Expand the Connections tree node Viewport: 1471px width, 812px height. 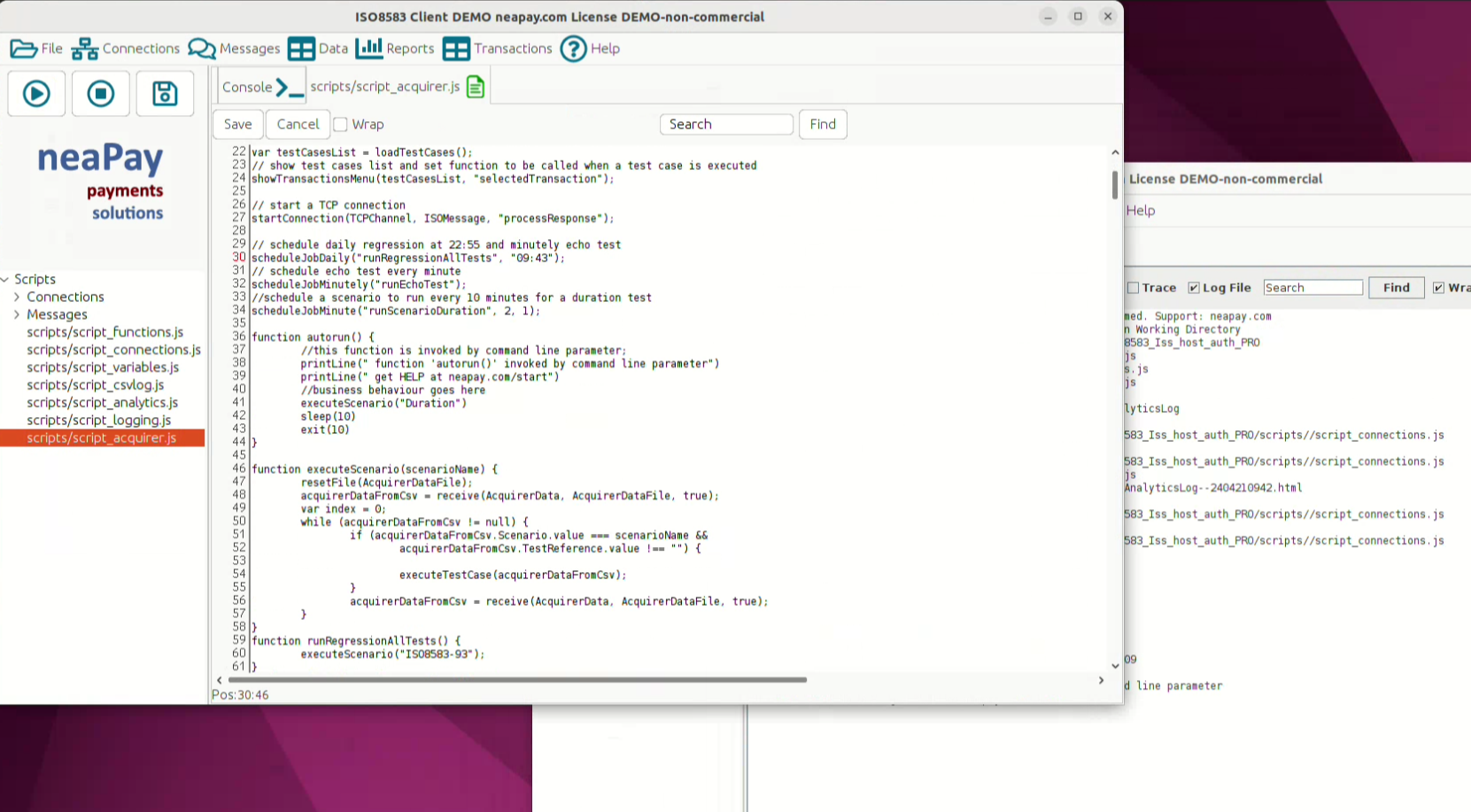(x=17, y=297)
